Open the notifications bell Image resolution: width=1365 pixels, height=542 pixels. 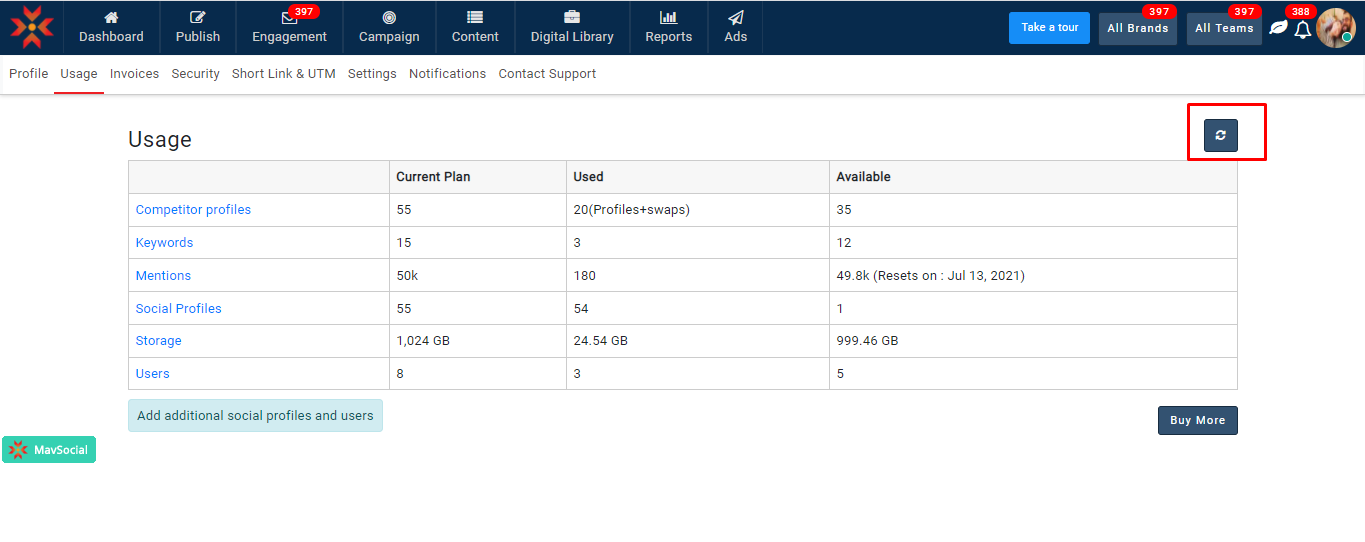1302,29
